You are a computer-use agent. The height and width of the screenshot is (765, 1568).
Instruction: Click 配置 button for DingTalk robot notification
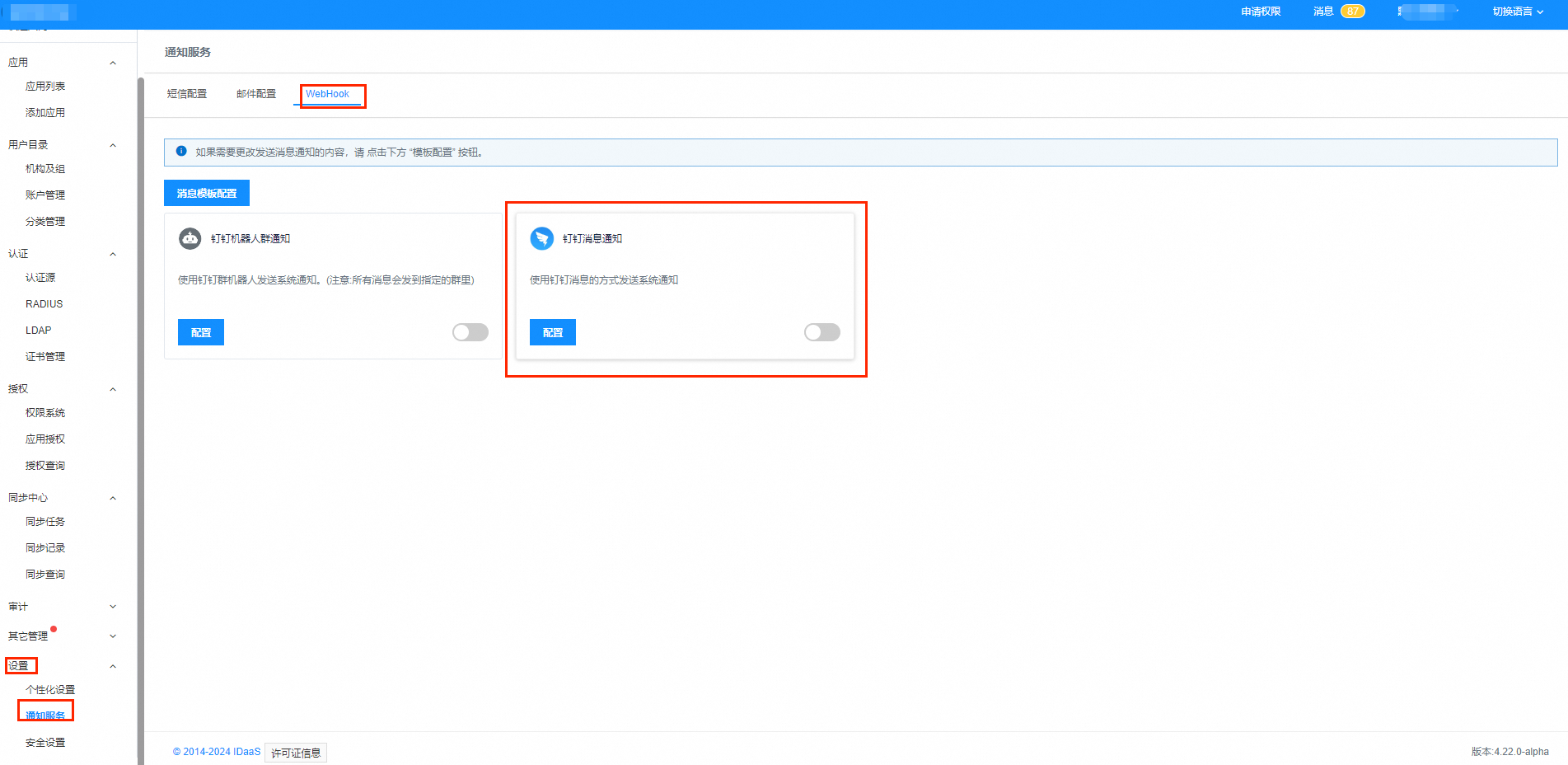(201, 332)
